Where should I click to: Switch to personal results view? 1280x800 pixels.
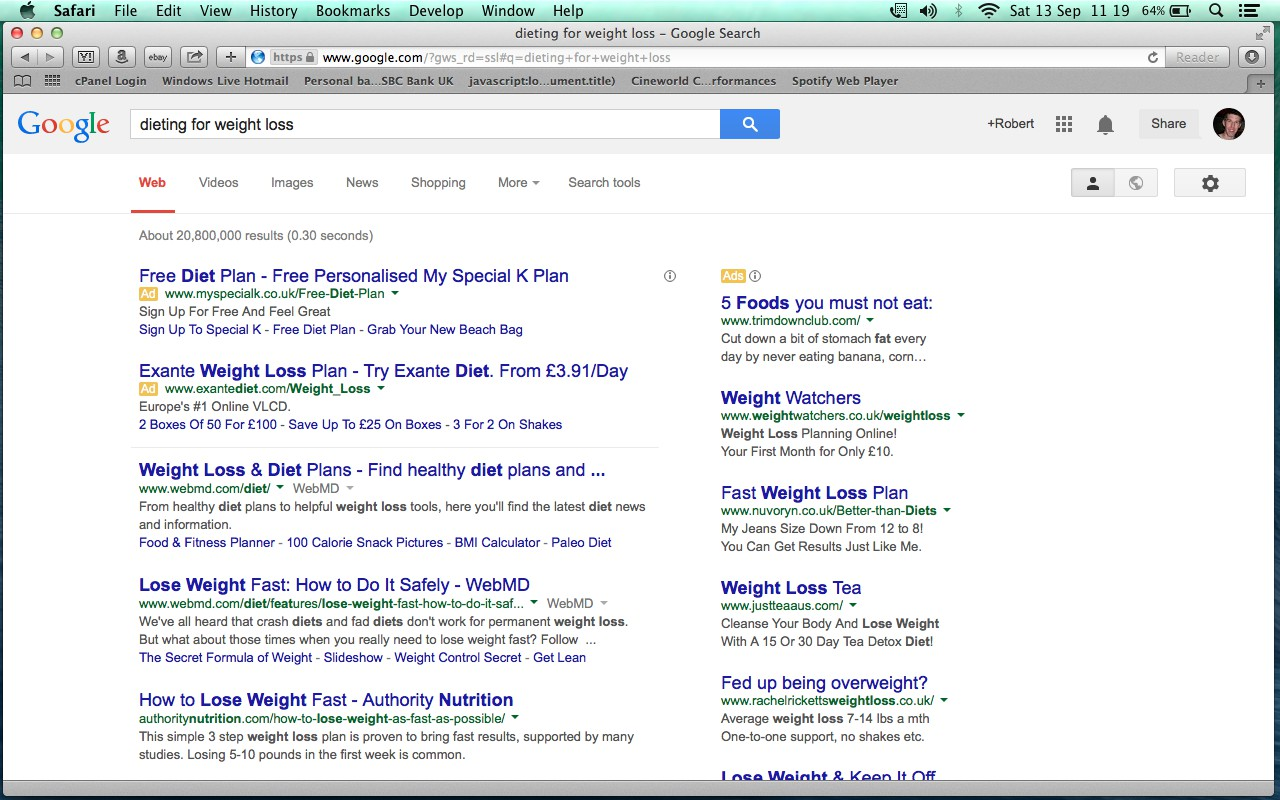point(1093,183)
